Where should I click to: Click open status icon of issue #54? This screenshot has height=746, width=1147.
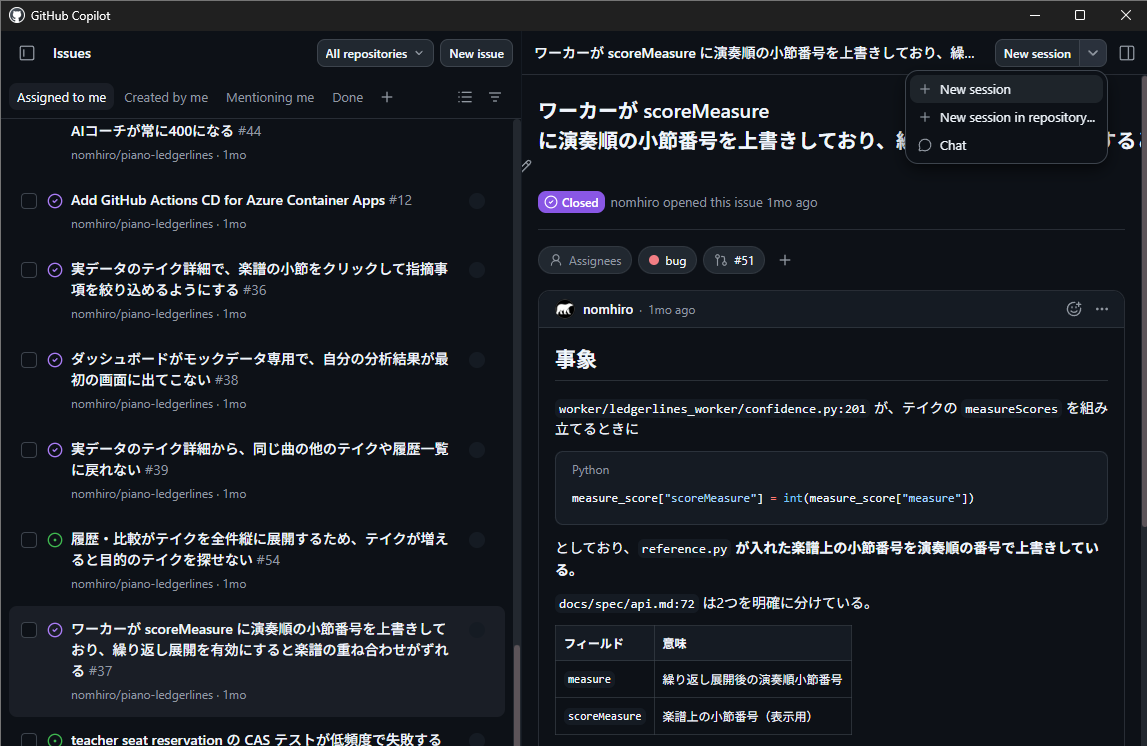click(55, 540)
